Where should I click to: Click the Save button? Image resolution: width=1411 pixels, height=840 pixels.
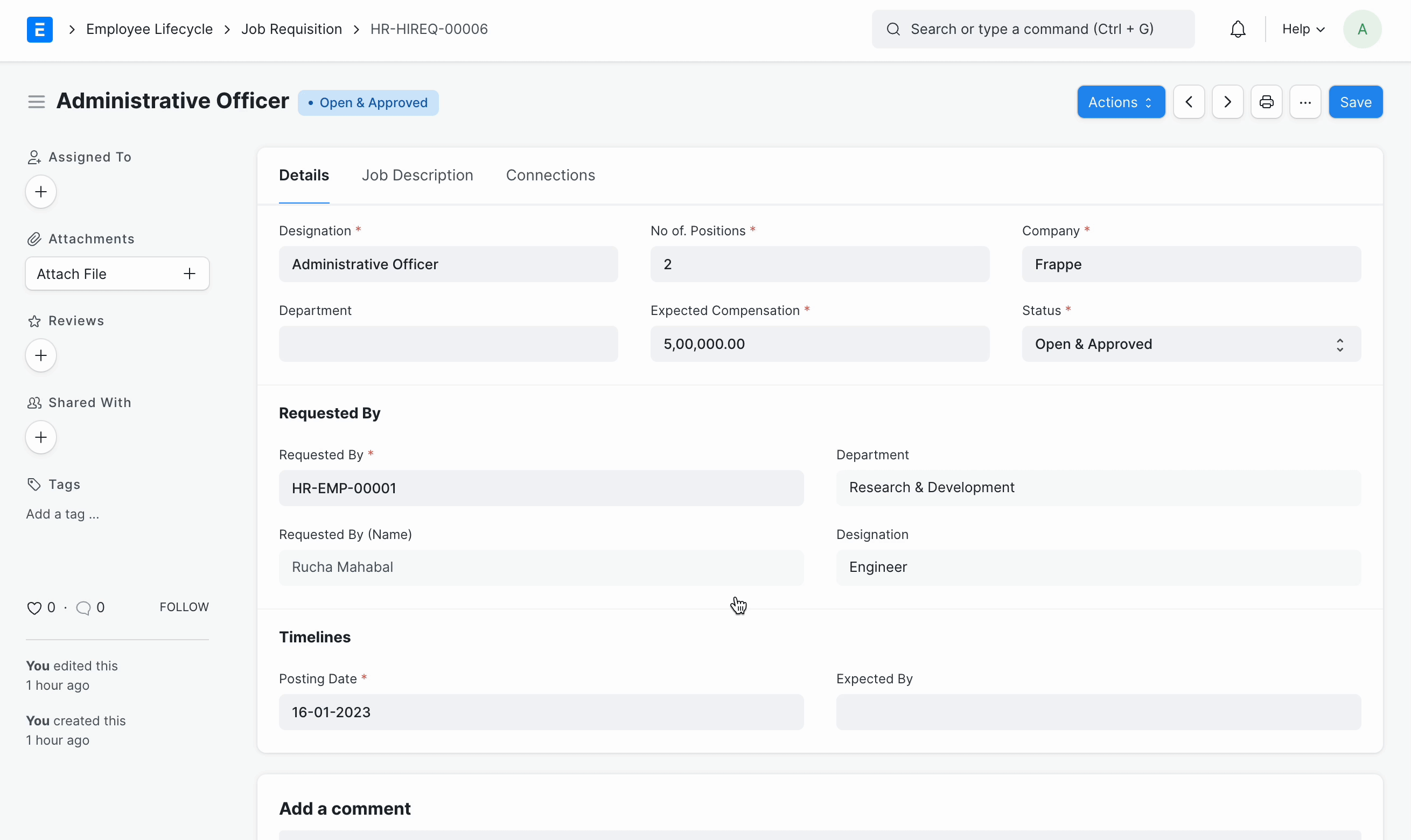coord(1355,101)
